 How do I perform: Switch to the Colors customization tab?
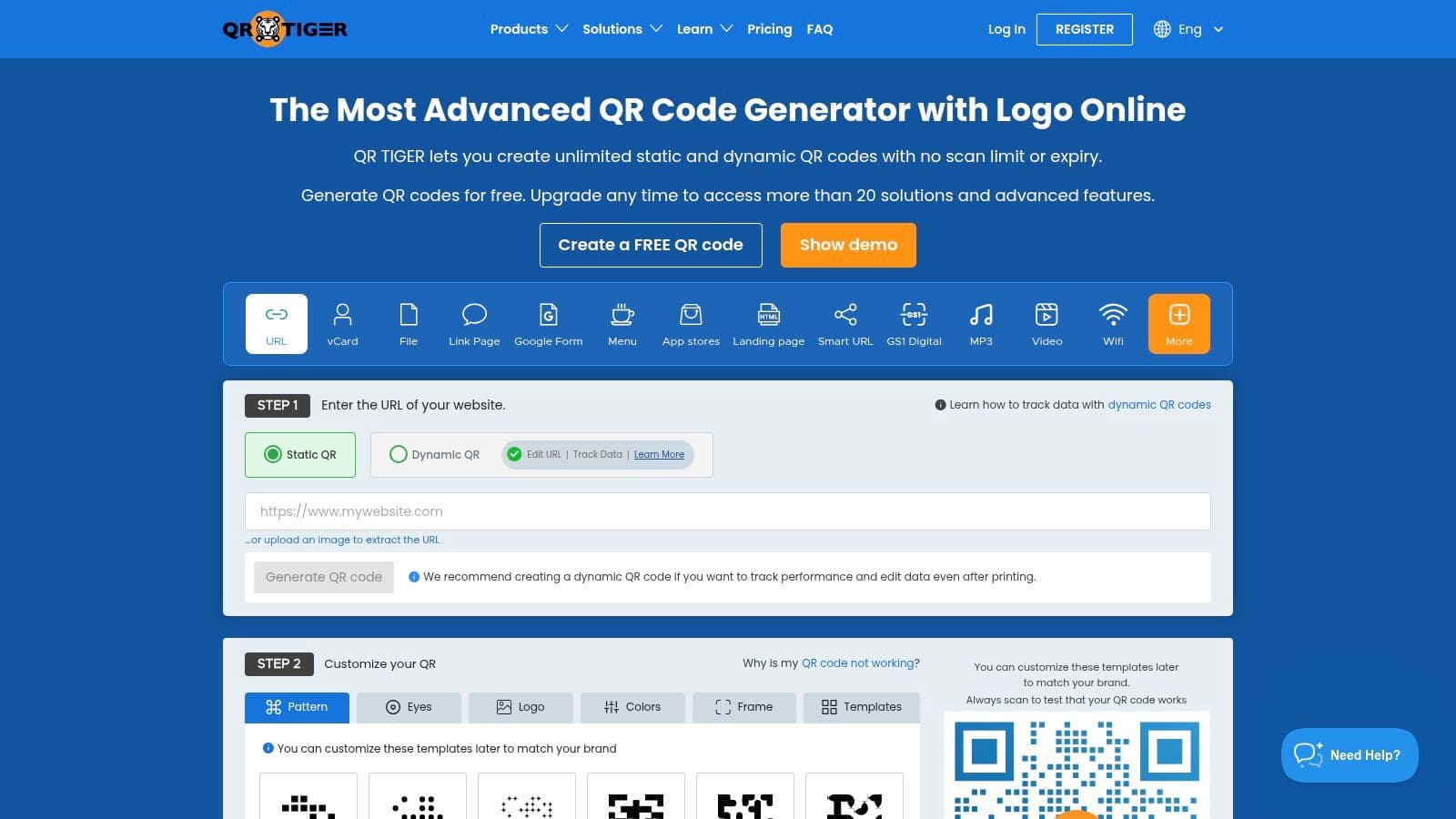coord(632,707)
